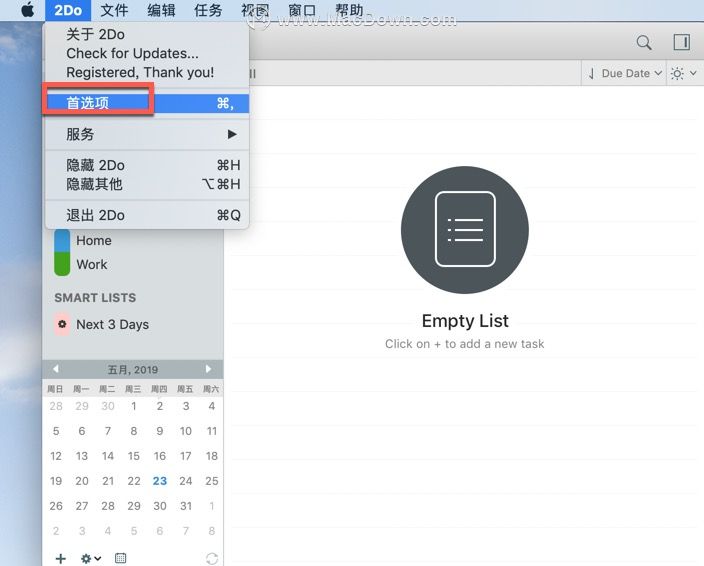Expand the 服务 submenu
This screenshot has height=566, width=704.
[147, 134]
